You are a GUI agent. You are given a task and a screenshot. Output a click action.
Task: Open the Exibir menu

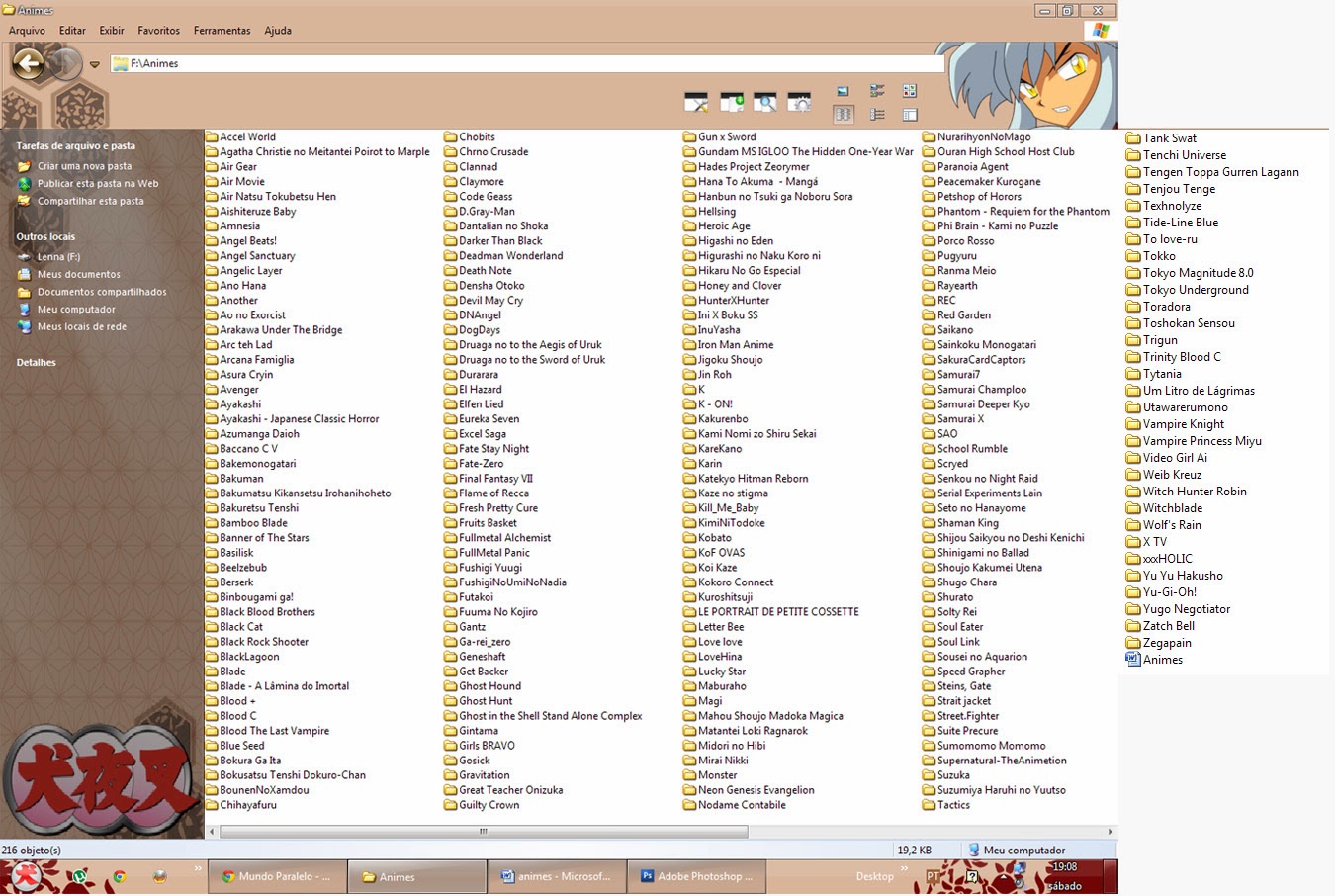tap(112, 31)
